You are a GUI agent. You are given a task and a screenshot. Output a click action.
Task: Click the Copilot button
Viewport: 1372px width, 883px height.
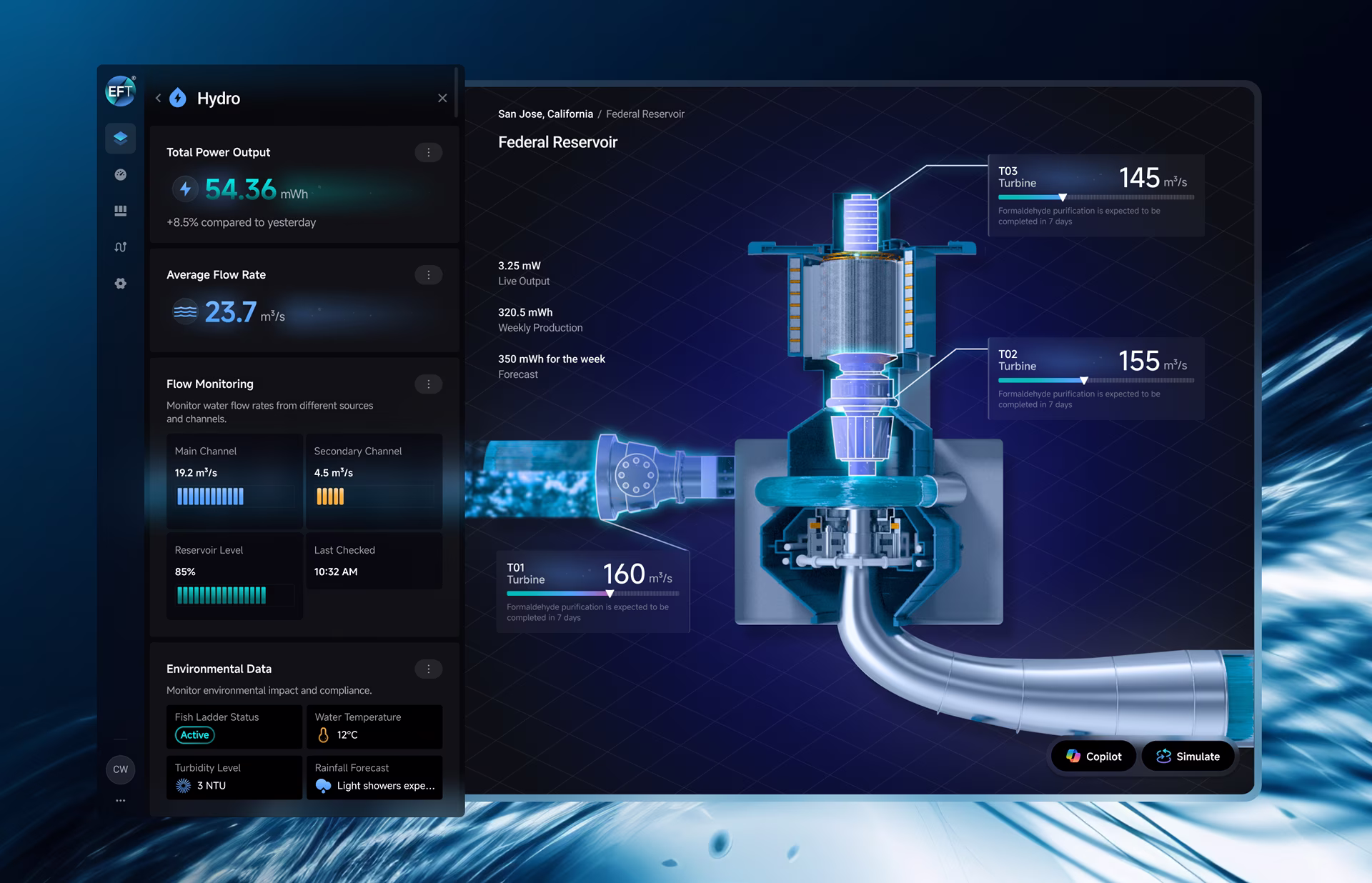(x=1093, y=757)
